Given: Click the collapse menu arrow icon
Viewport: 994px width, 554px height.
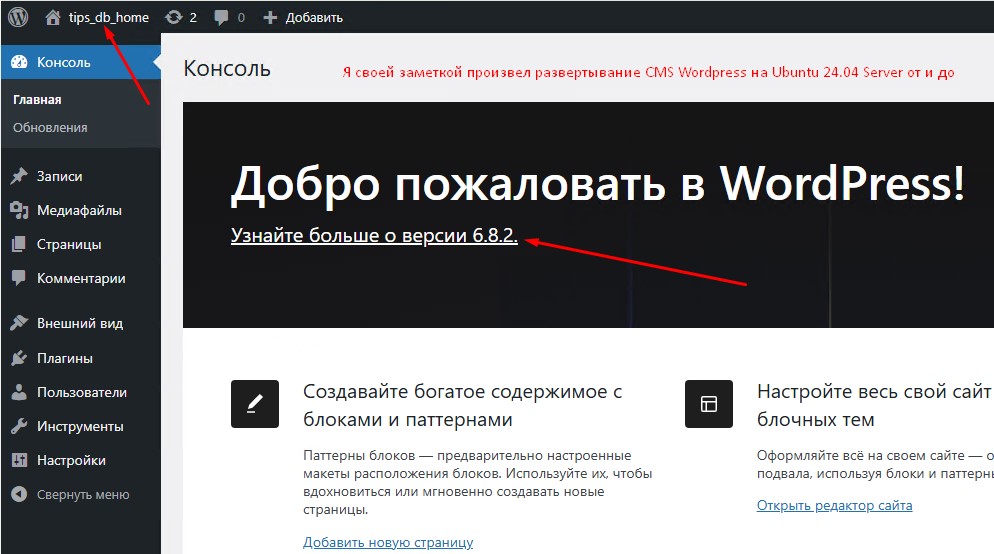Looking at the screenshot, I should tap(19, 494).
